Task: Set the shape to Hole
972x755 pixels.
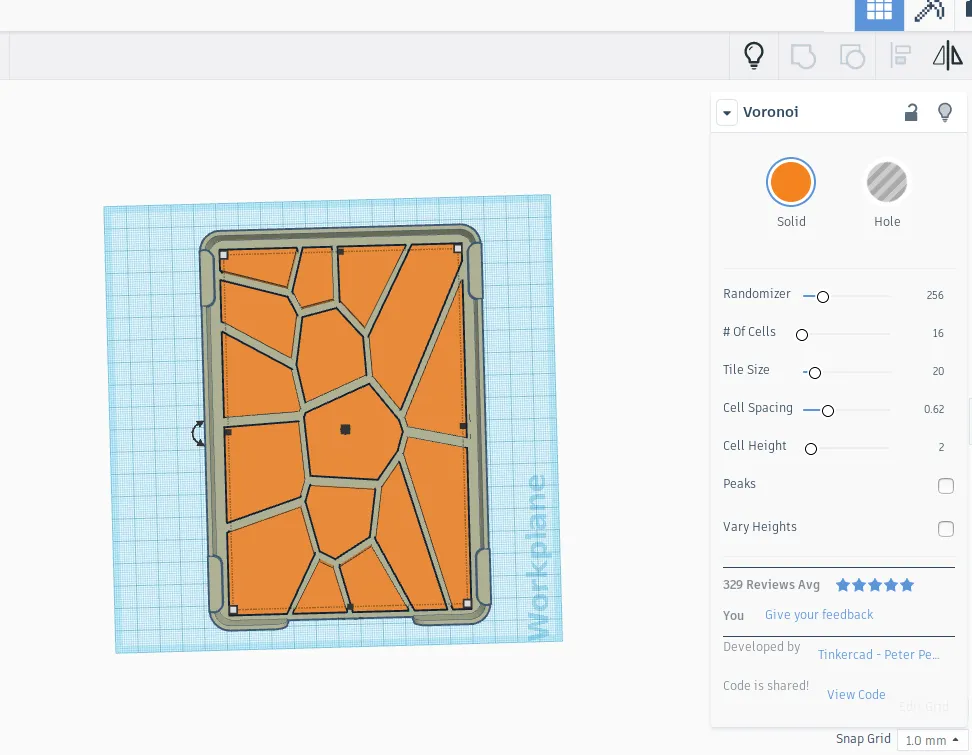Action: click(886, 182)
